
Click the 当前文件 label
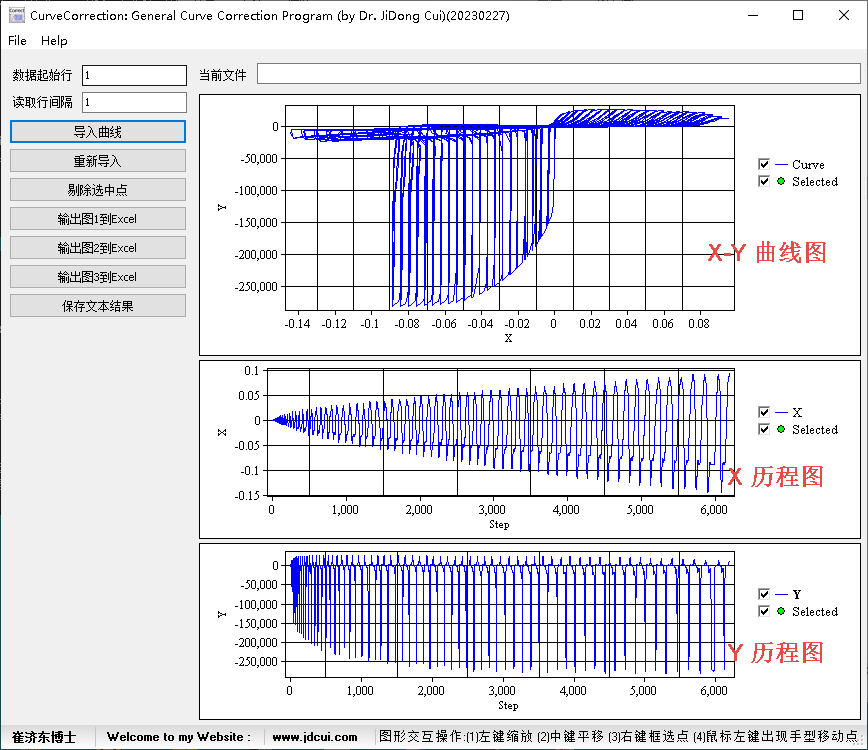click(223, 75)
